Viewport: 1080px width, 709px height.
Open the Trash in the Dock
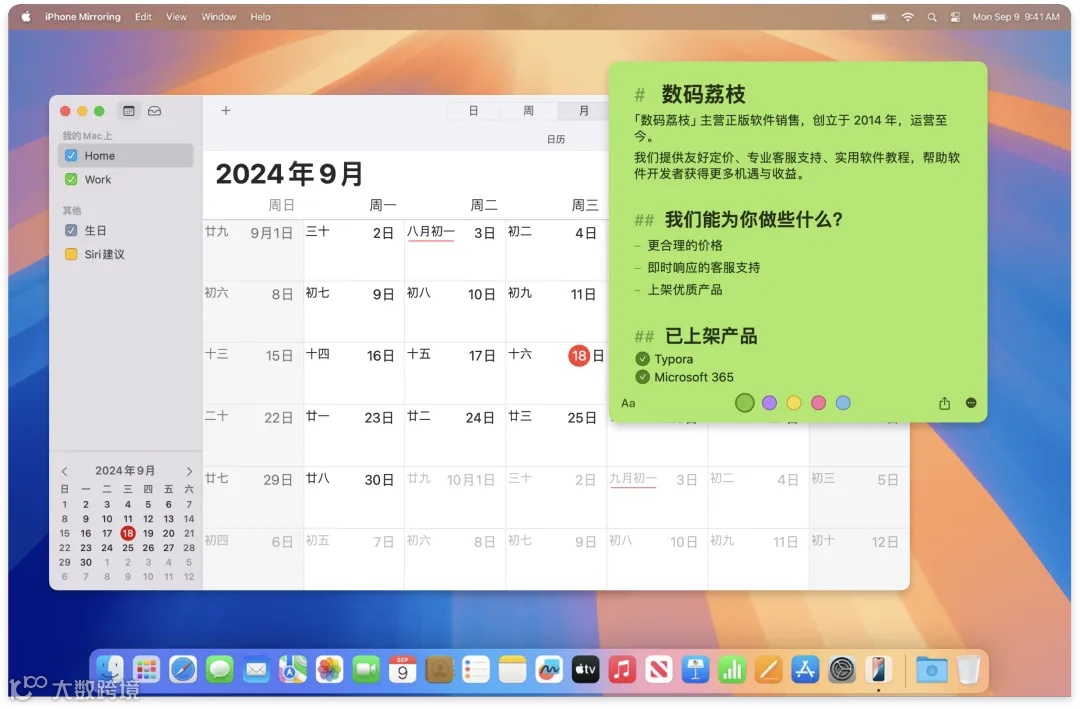pyautogui.click(x=968, y=669)
